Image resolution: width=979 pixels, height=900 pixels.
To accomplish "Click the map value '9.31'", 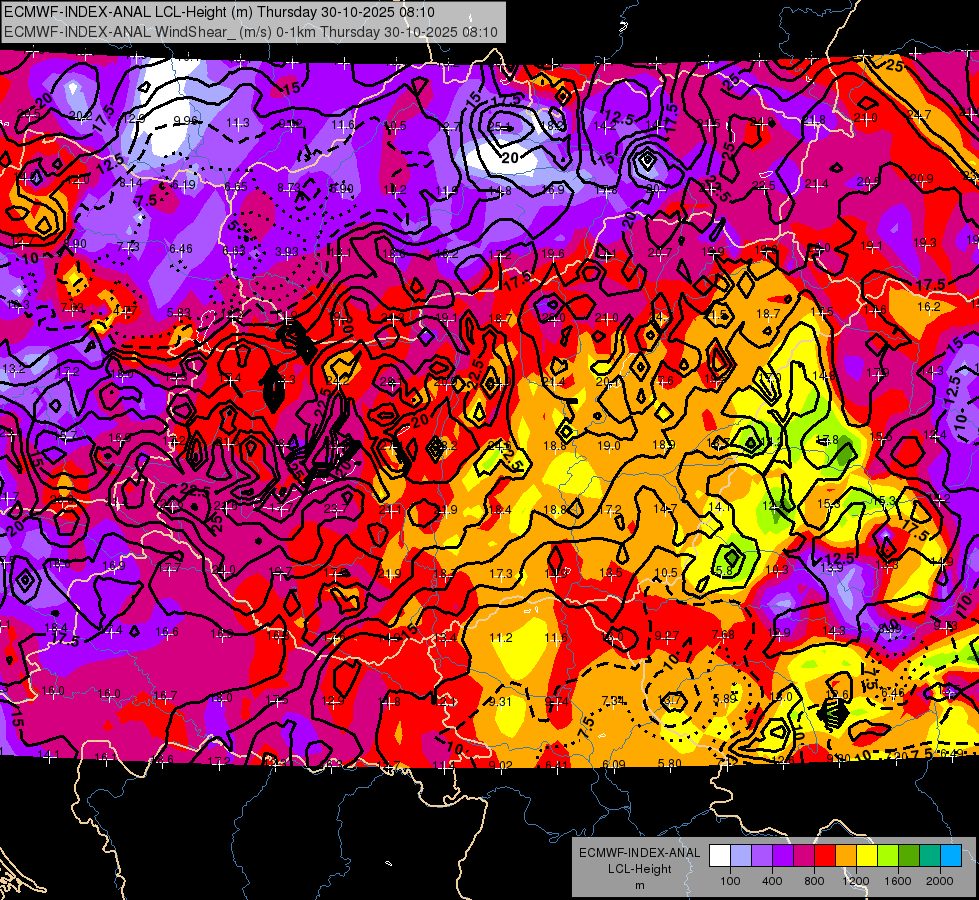I will (500, 701).
